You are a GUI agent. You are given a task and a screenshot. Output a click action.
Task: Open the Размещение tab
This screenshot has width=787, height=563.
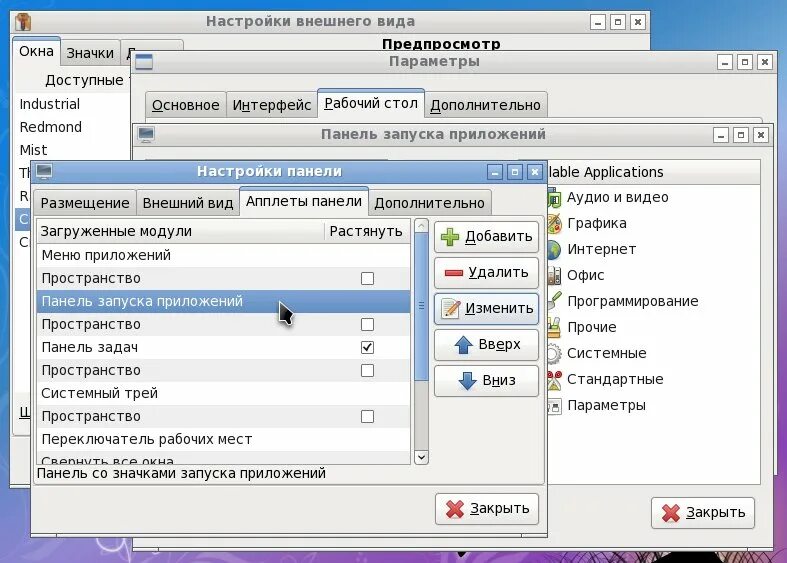coord(85,203)
